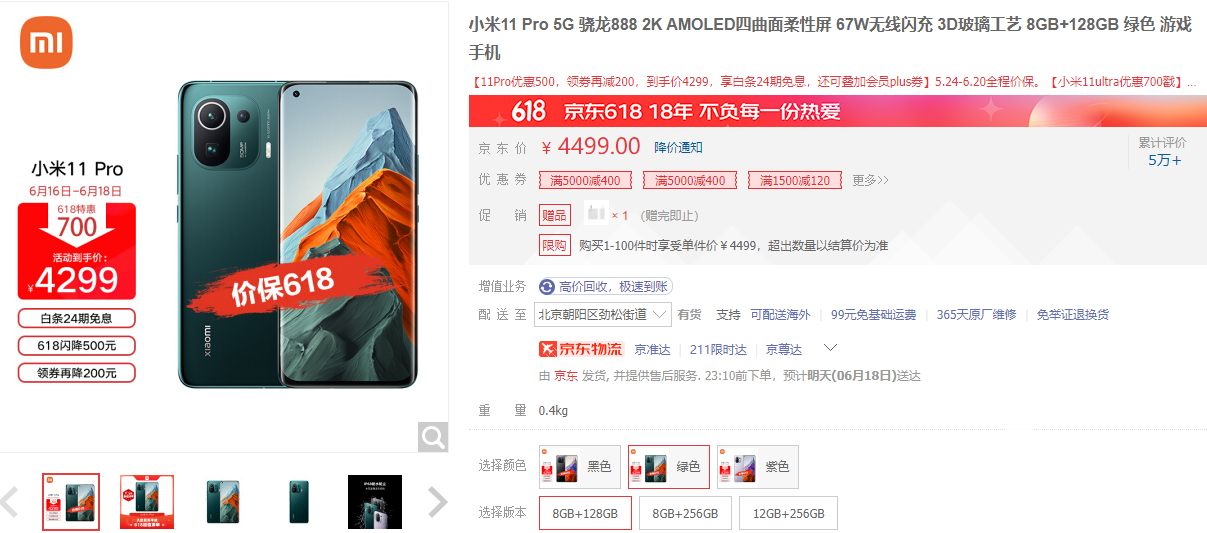Open the delivery address dropdown 北京朝阳区劲松街道
The height and width of the screenshot is (533, 1207).
(x=602, y=314)
